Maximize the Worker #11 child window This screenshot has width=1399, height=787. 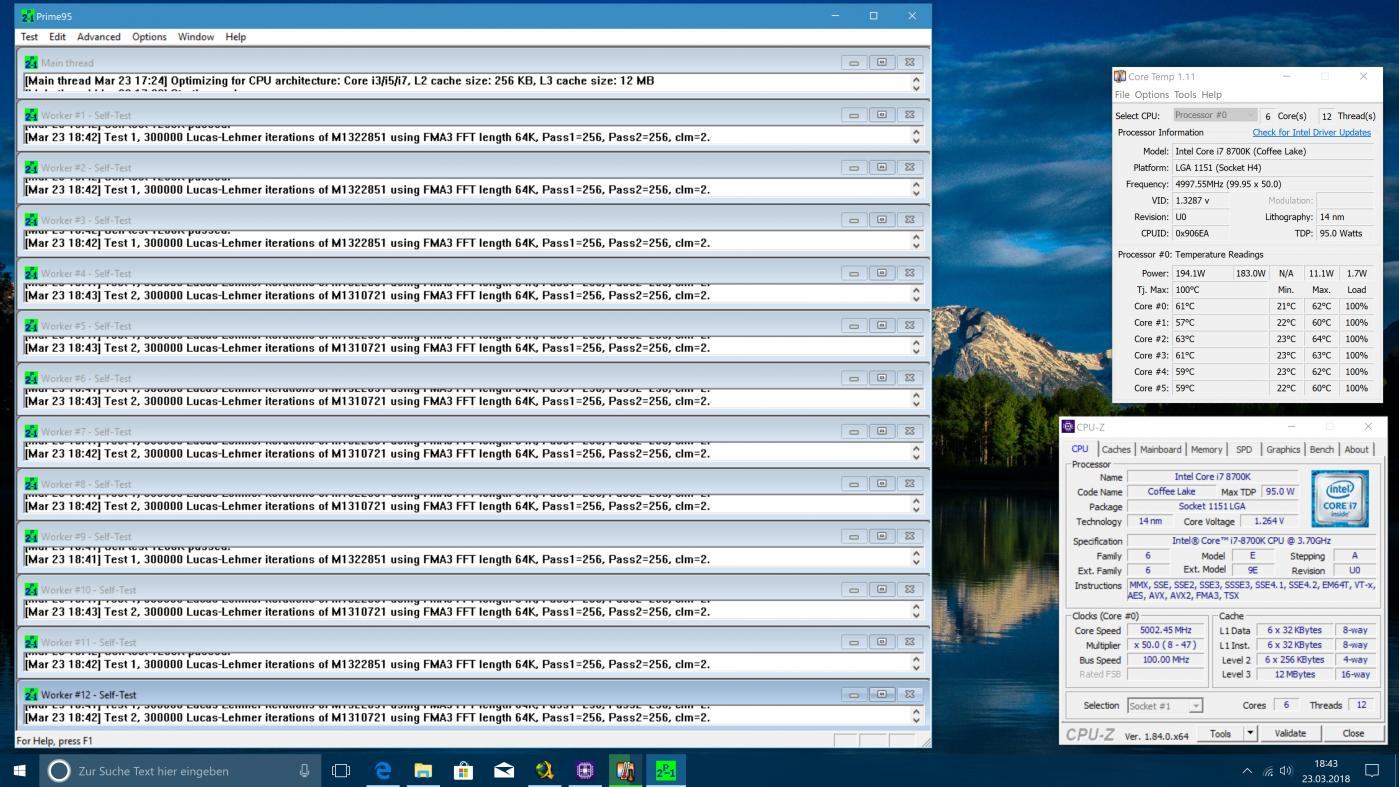pos(882,641)
